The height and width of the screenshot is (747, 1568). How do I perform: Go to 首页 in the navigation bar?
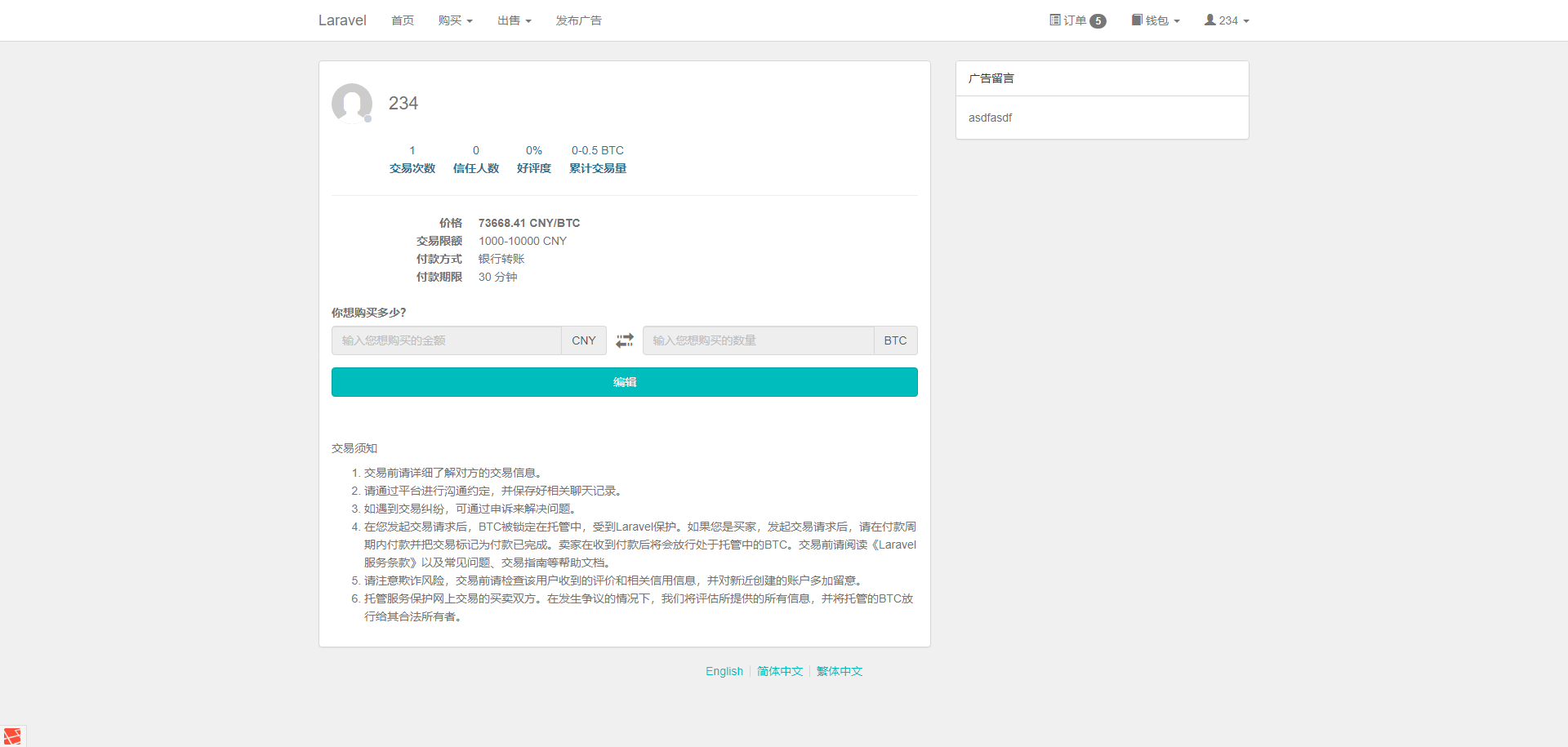click(x=402, y=20)
